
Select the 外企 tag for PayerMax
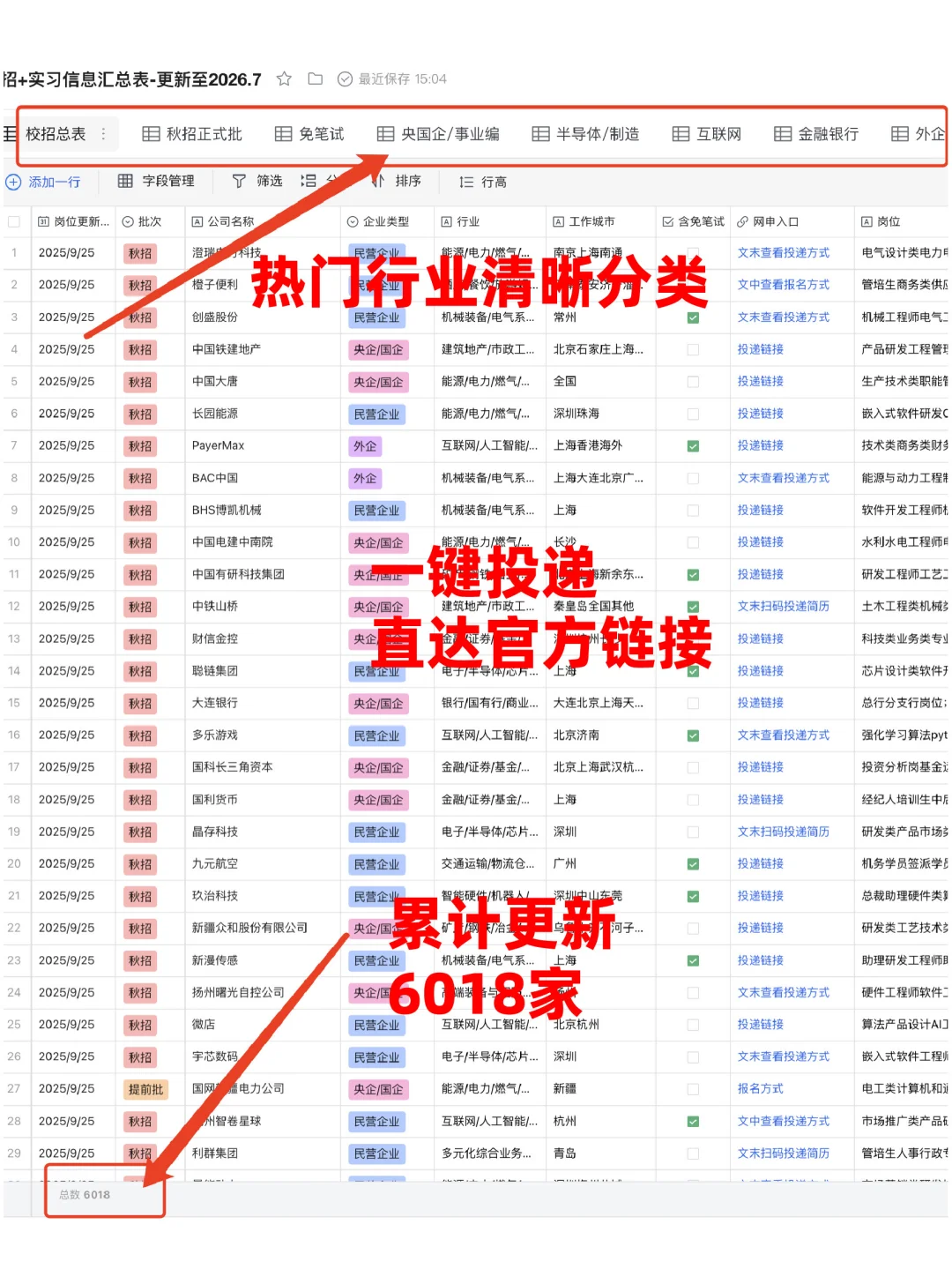pyautogui.click(x=365, y=446)
